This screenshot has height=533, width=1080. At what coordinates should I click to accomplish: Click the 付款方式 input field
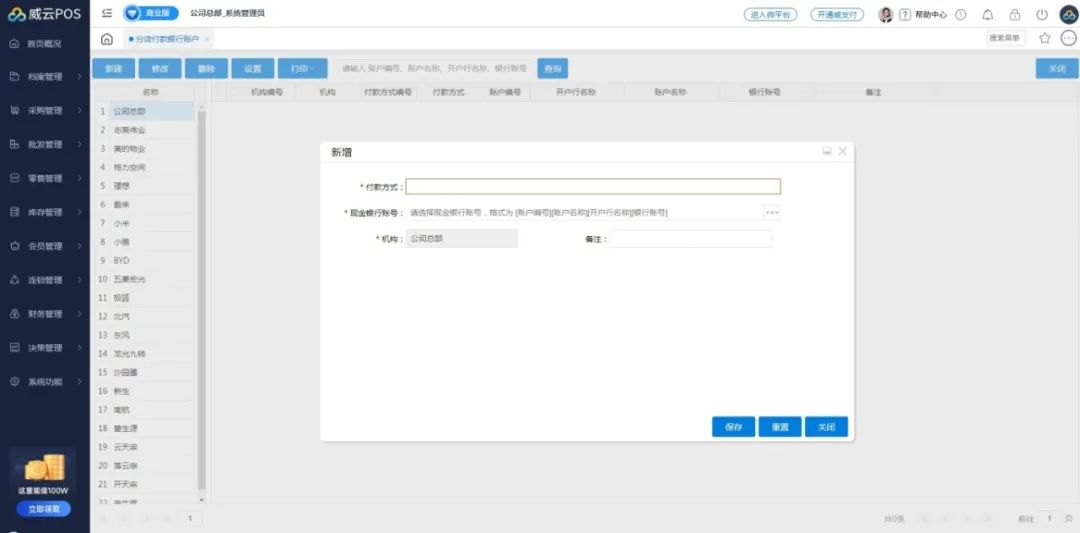pyautogui.click(x=592, y=186)
